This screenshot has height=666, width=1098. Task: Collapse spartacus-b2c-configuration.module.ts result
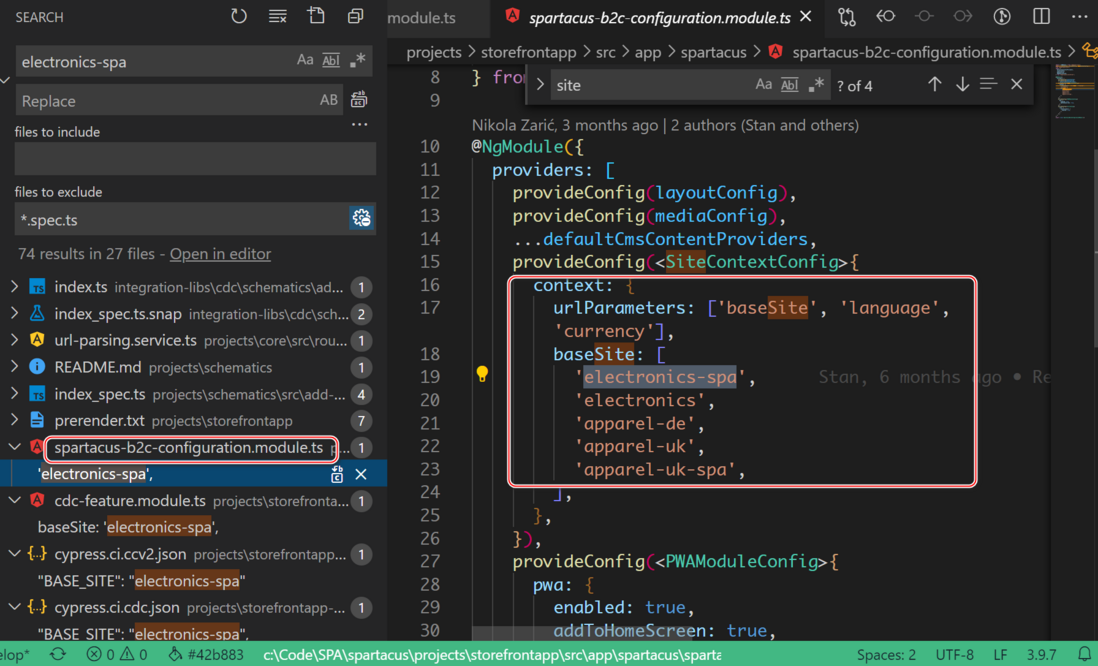pos(15,447)
